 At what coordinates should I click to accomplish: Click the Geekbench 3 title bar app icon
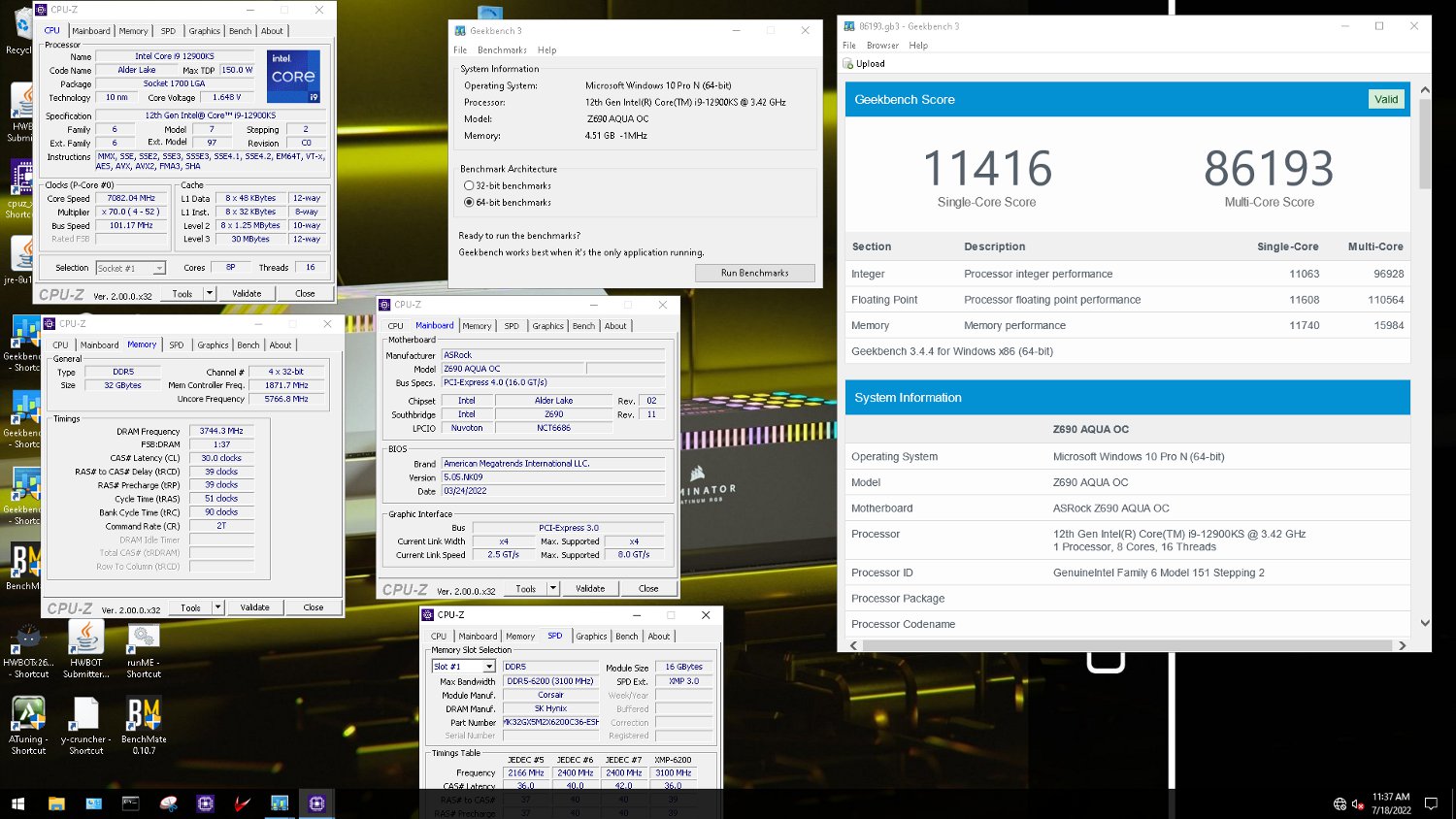point(461,30)
